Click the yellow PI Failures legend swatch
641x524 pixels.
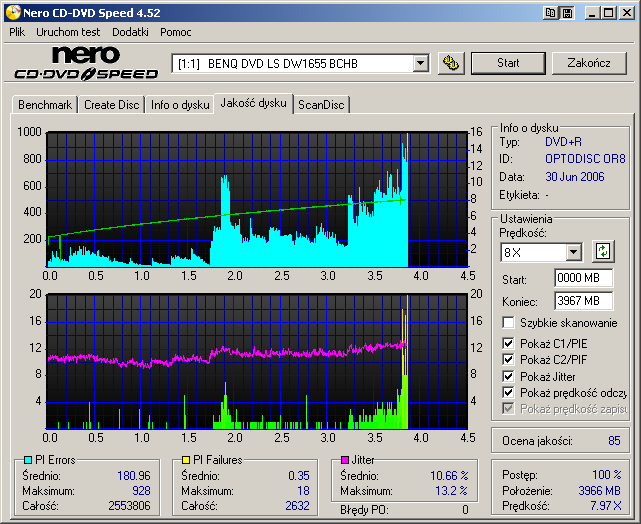(x=186, y=460)
